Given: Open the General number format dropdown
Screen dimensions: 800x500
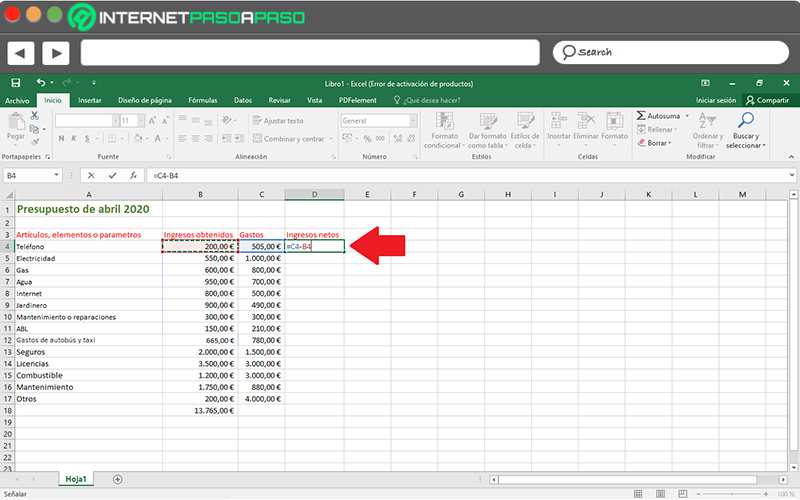Looking at the screenshot, I should click(413, 121).
